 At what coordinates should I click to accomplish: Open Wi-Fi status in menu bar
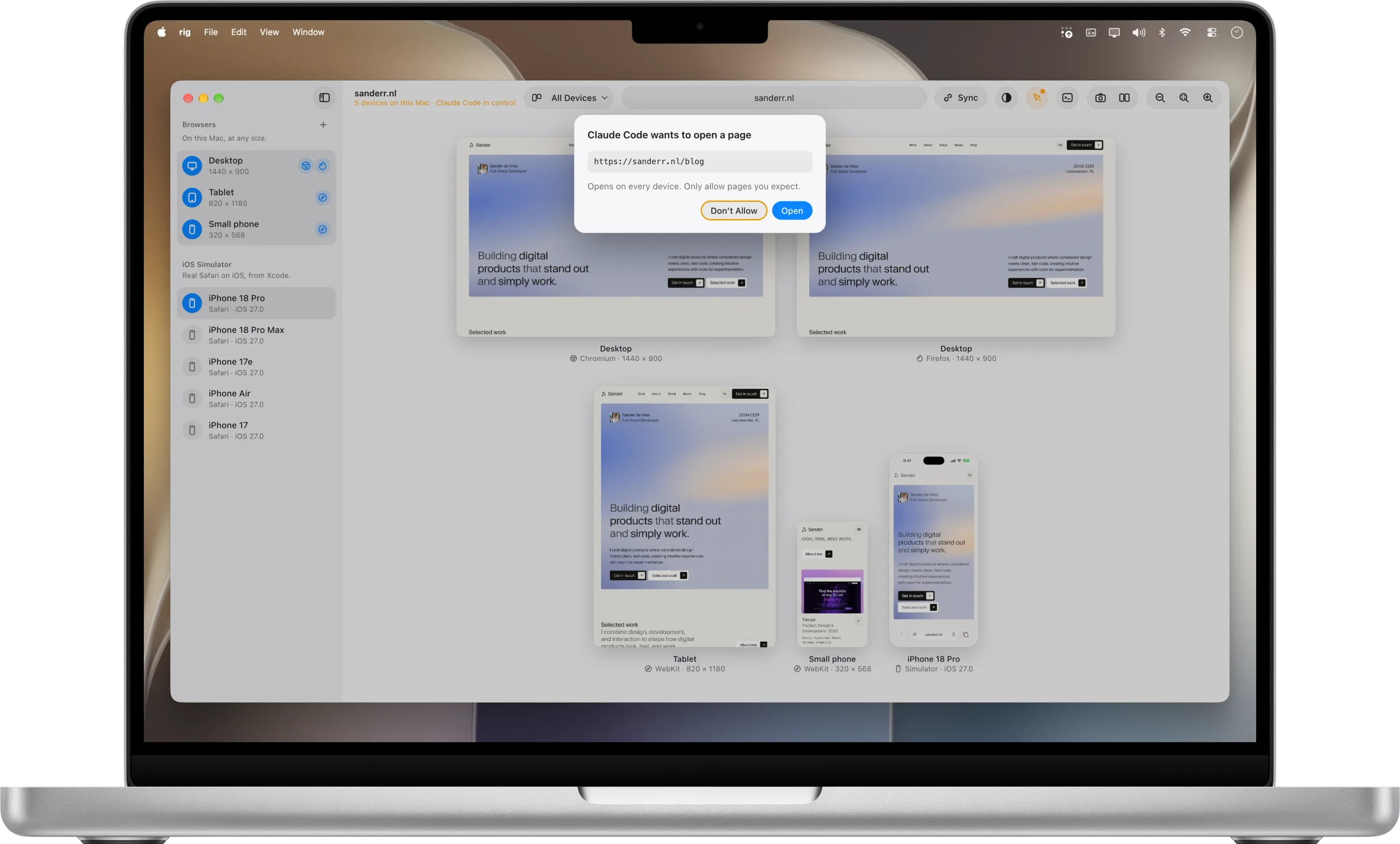click(1185, 32)
